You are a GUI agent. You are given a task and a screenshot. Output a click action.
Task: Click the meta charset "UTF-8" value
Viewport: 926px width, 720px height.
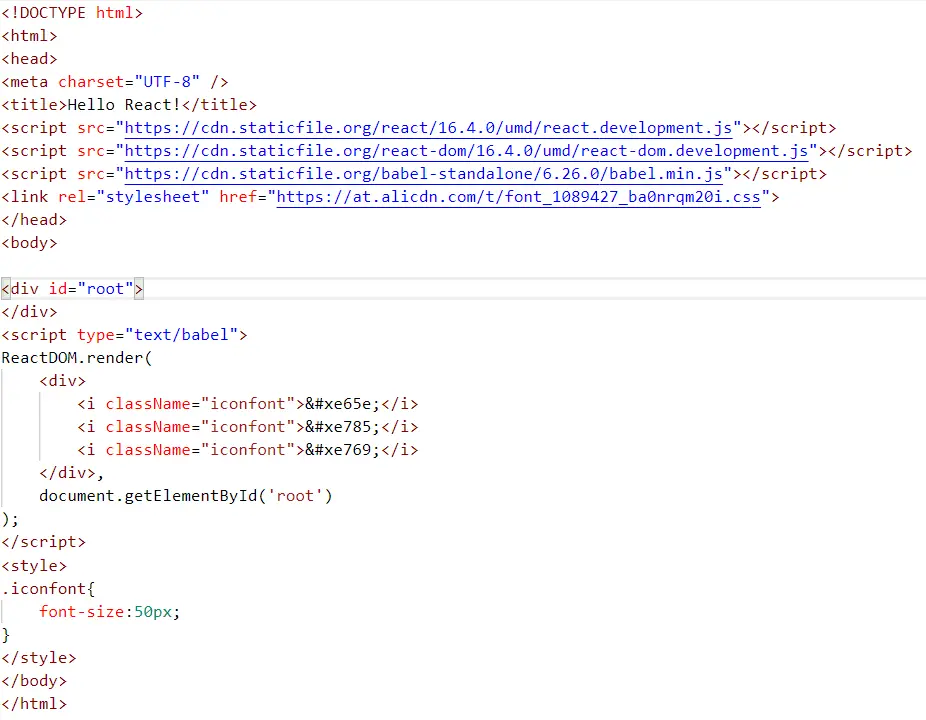coord(167,82)
